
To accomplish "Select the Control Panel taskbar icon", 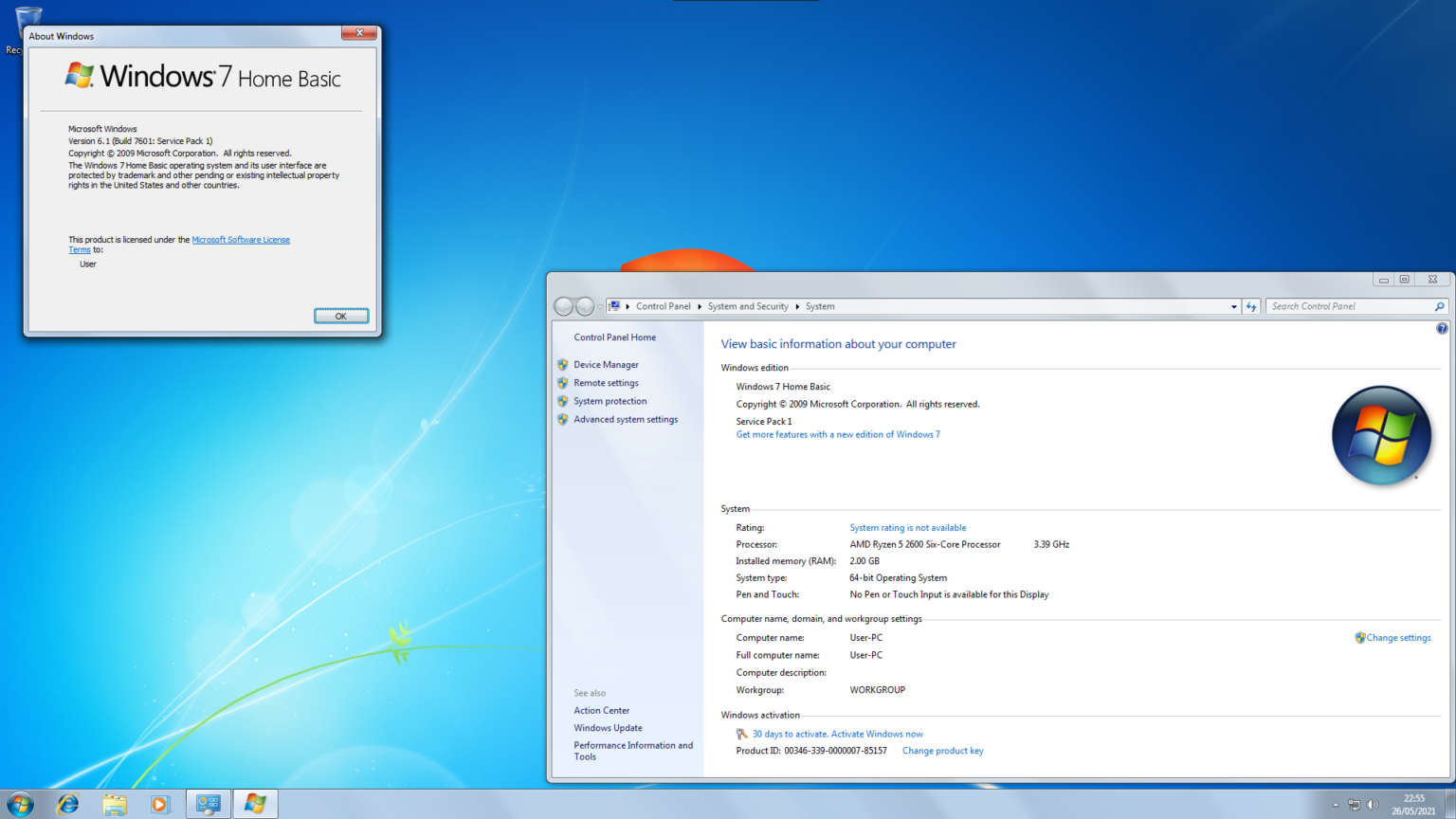I will tap(207, 804).
